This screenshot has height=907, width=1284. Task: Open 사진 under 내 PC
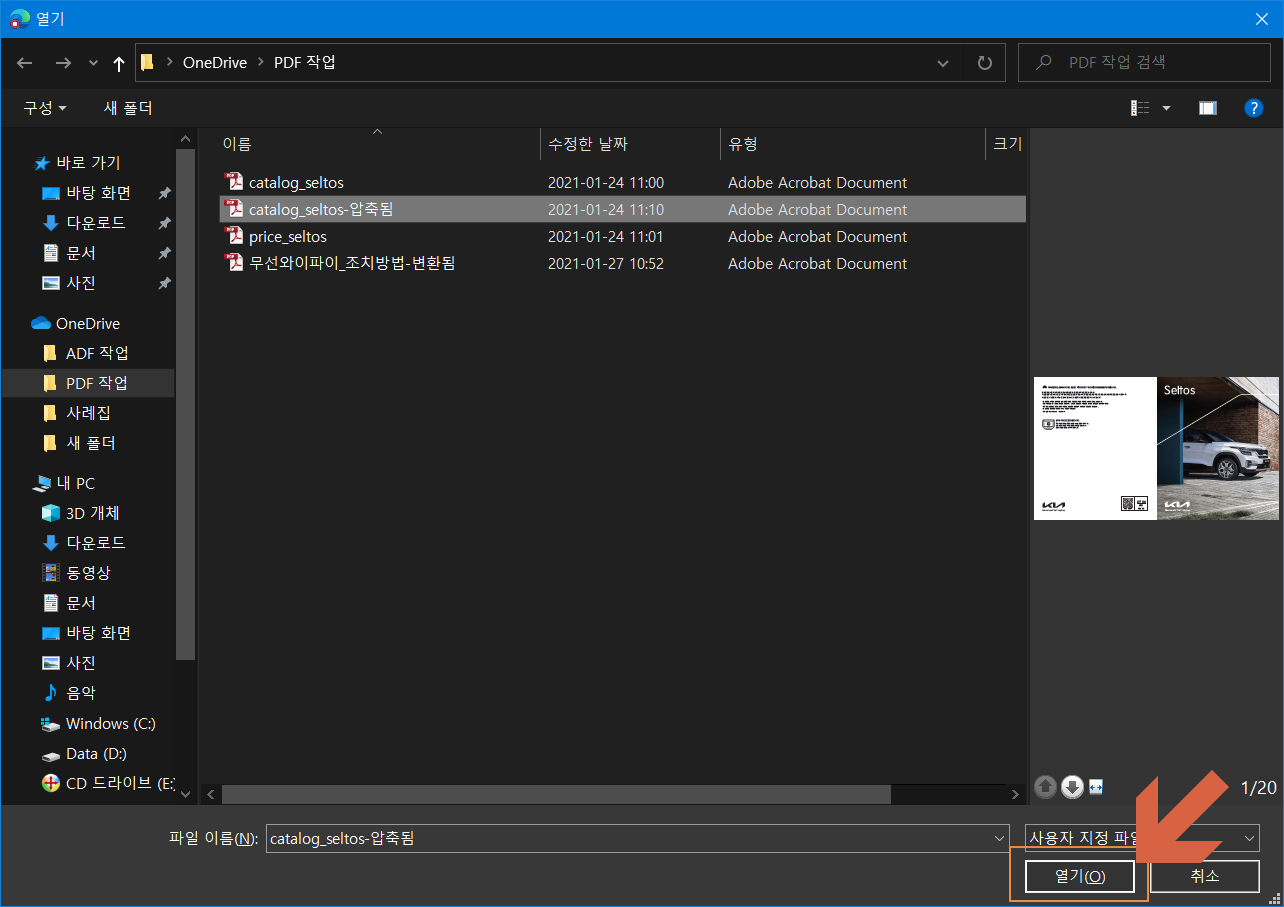(81, 663)
